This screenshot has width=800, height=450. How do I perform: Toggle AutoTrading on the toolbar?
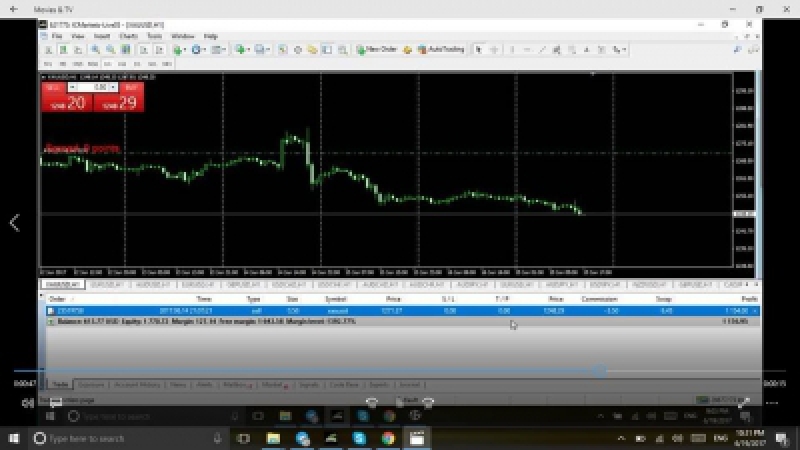(441, 50)
